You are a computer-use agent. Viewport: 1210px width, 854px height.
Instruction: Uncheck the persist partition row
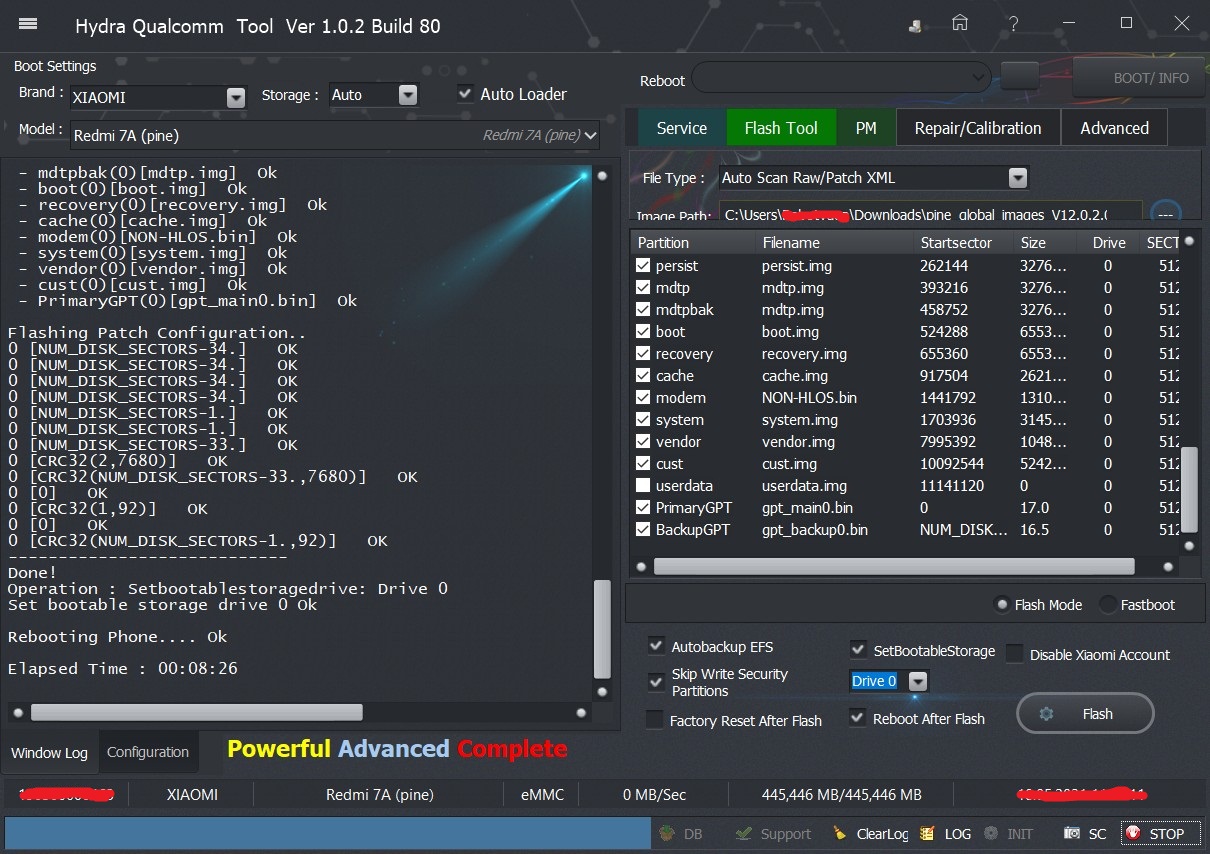[x=643, y=266]
